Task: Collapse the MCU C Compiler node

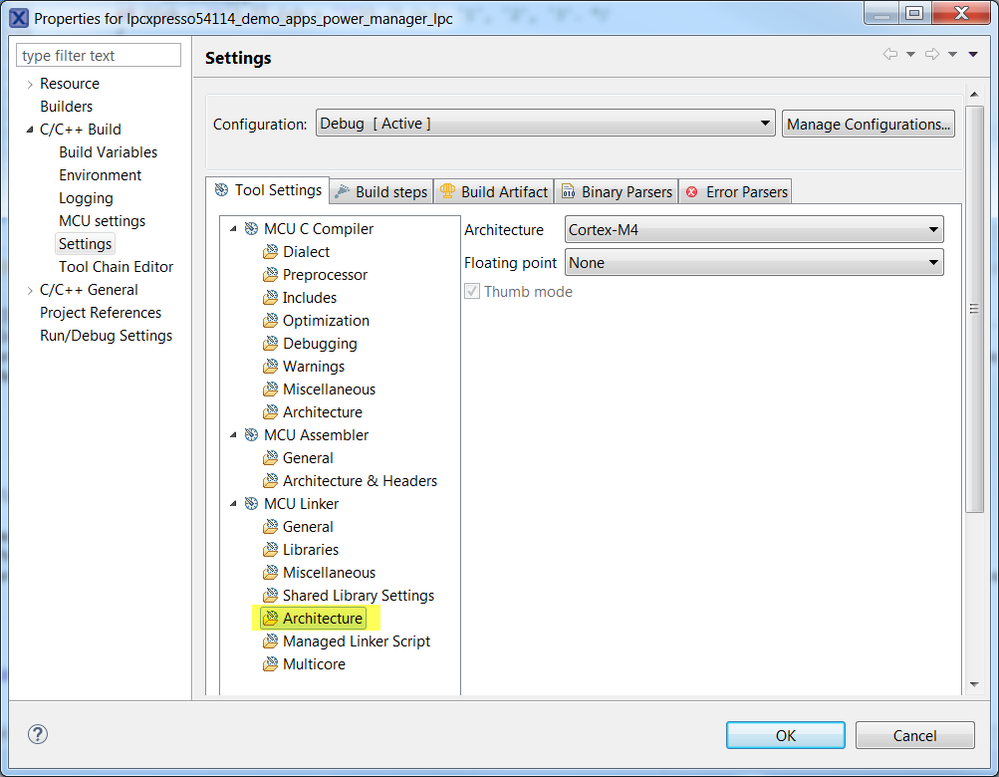Action: 233,229
